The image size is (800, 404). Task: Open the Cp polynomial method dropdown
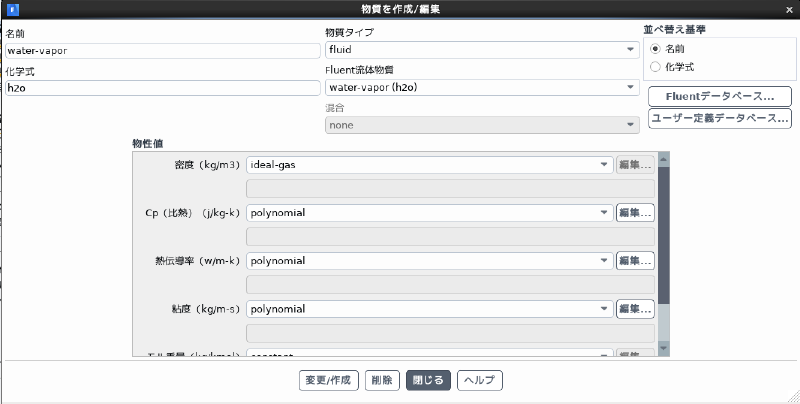pos(429,213)
